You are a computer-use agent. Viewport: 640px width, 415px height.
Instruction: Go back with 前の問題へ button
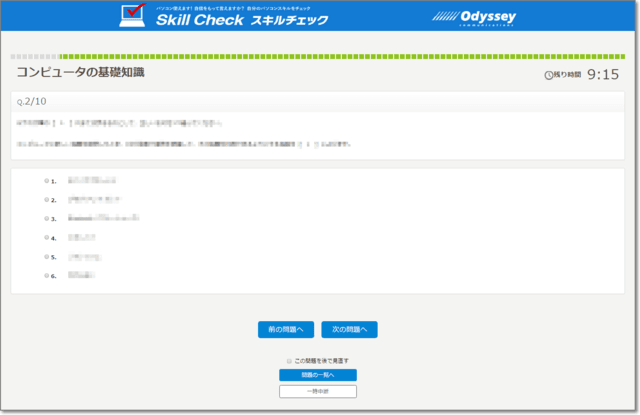[286, 329]
